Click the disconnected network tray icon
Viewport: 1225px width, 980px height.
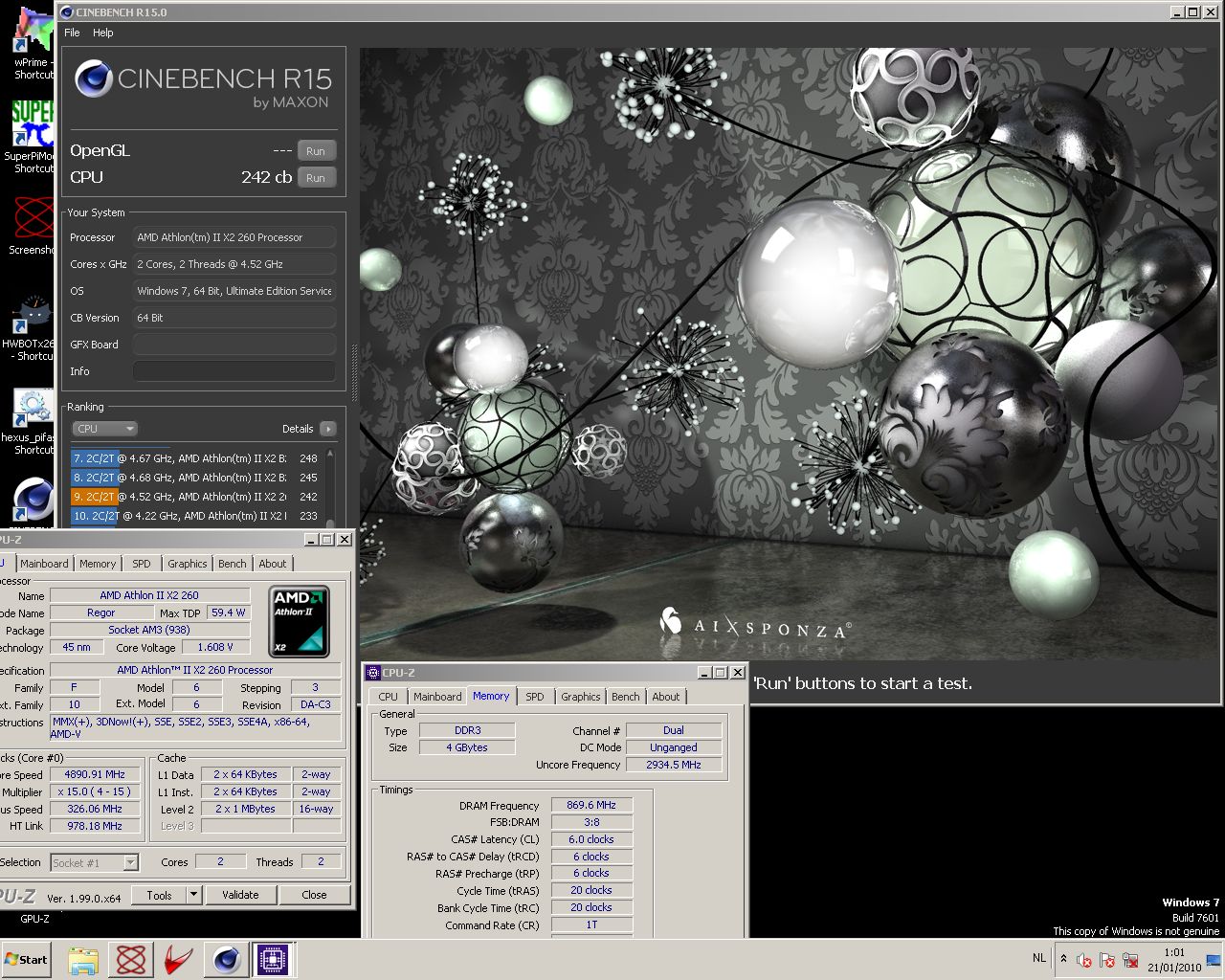[x=1130, y=960]
